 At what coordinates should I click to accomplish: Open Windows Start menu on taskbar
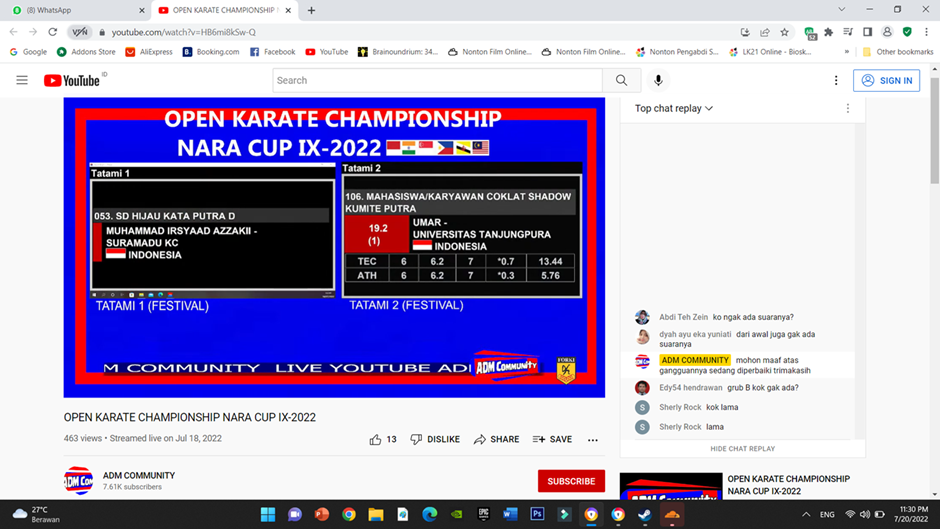click(x=268, y=514)
